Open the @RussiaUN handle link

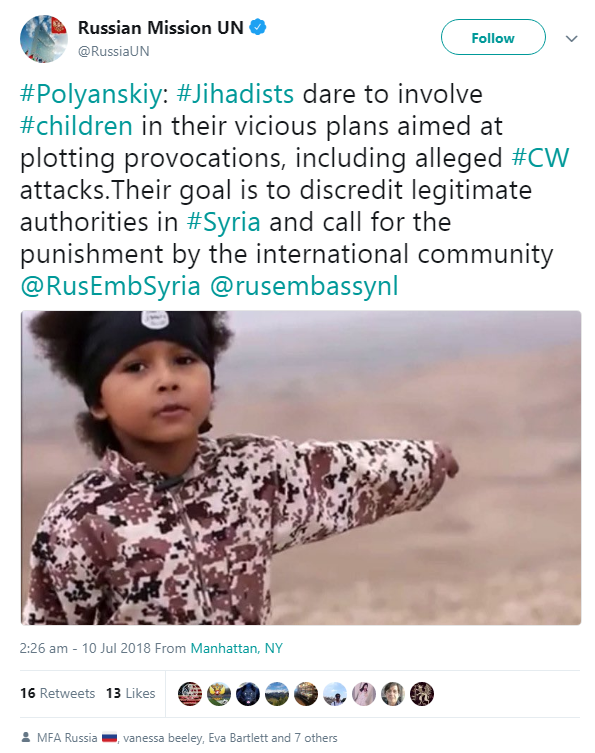click(113, 51)
